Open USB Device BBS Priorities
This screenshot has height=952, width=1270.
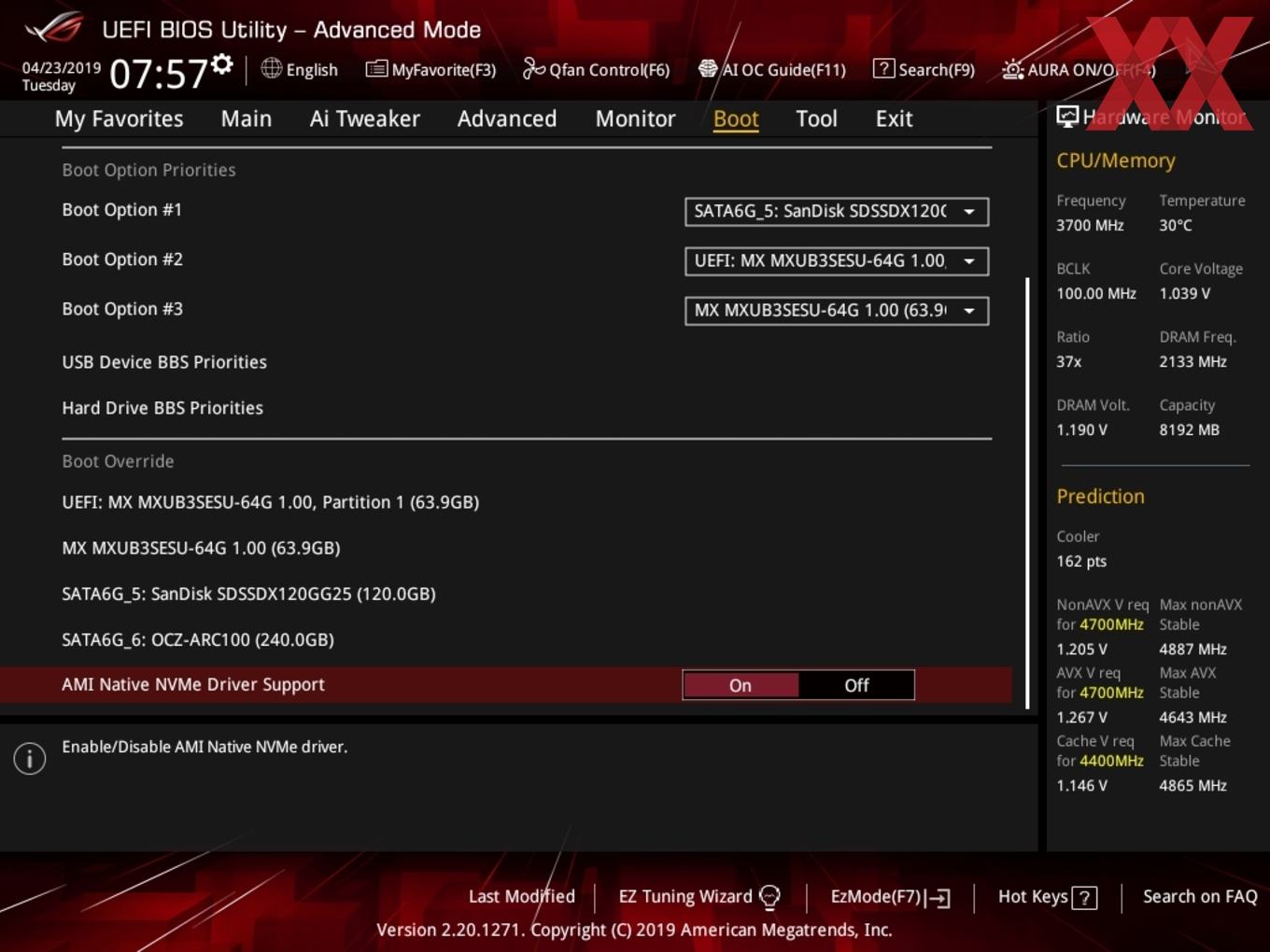(164, 362)
